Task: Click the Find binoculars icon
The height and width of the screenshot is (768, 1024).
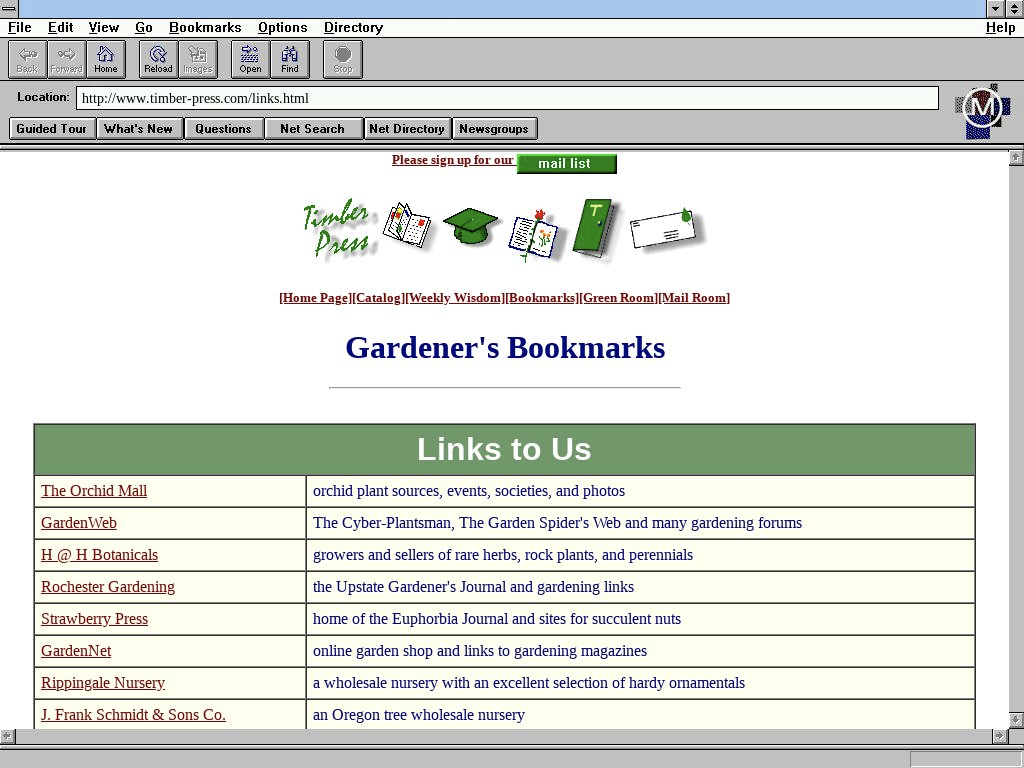Action: (x=289, y=59)
